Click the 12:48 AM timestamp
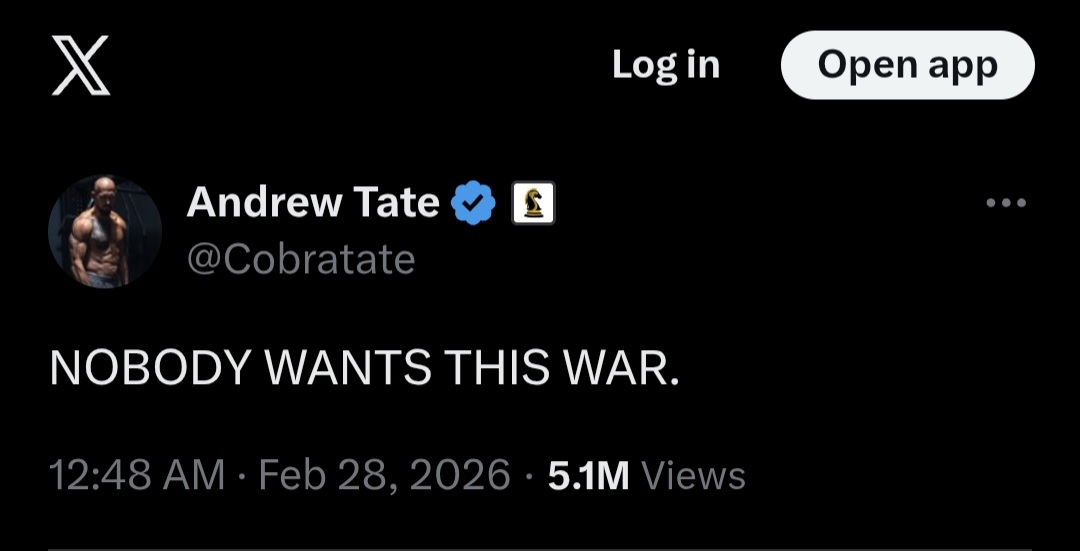This screenshot has height=551, width=1080. click(x=137, y=475)
